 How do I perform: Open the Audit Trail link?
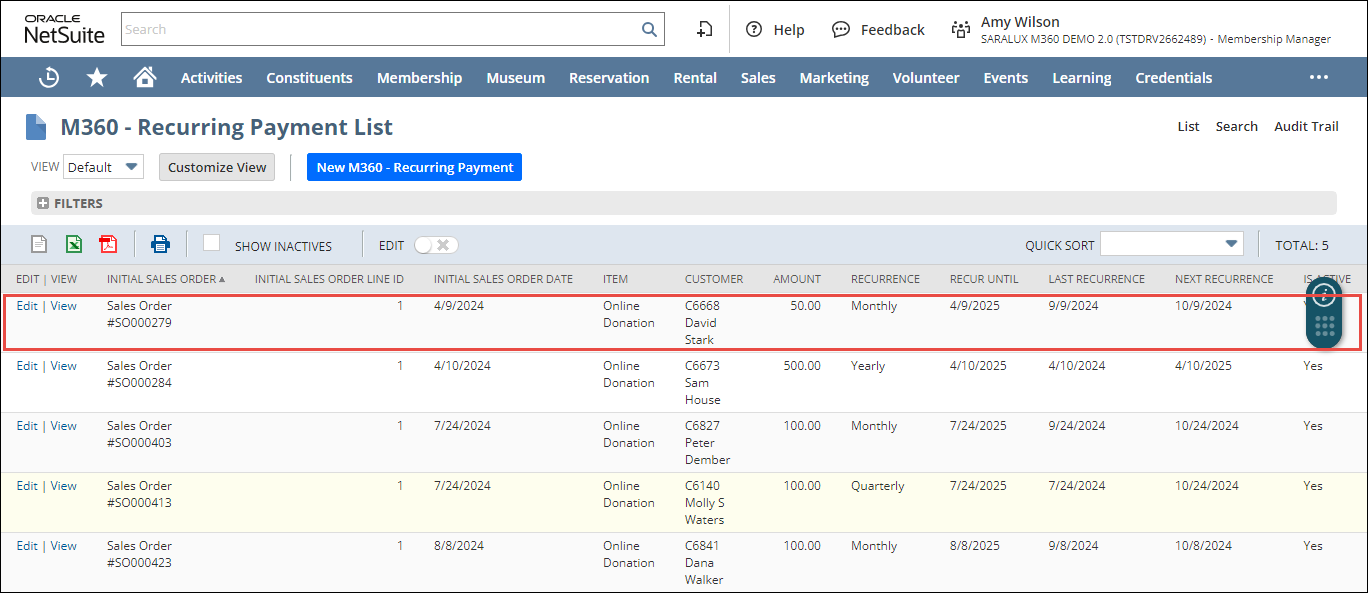point(1306,127)
